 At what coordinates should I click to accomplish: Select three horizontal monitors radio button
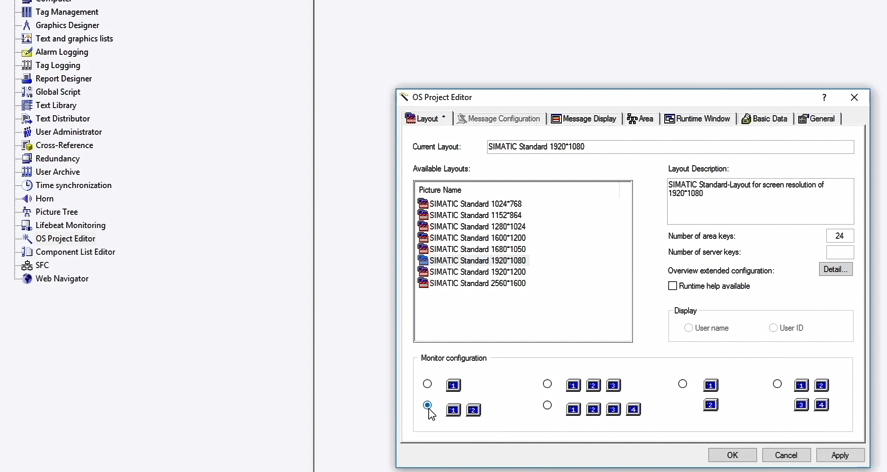point(547,384)
